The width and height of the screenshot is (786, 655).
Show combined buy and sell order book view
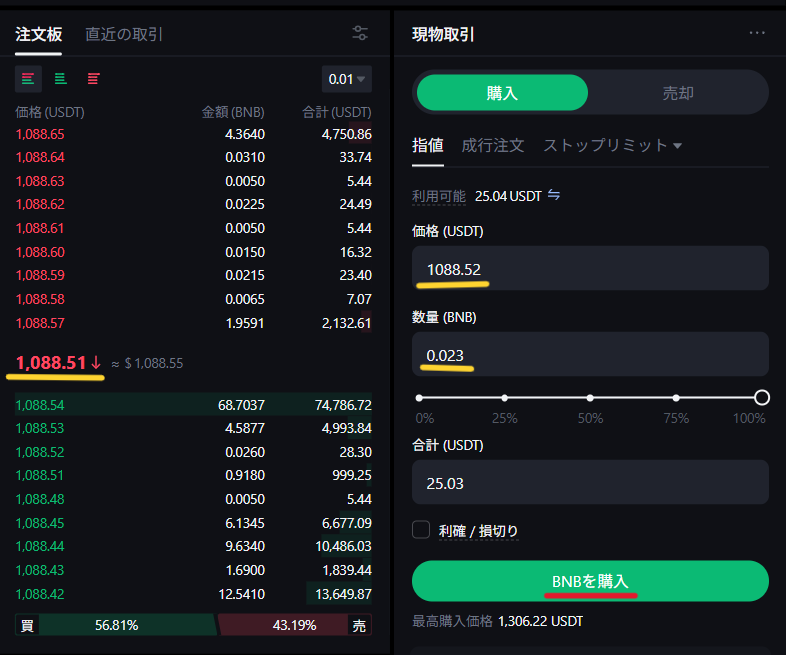(x=28, y=78)
